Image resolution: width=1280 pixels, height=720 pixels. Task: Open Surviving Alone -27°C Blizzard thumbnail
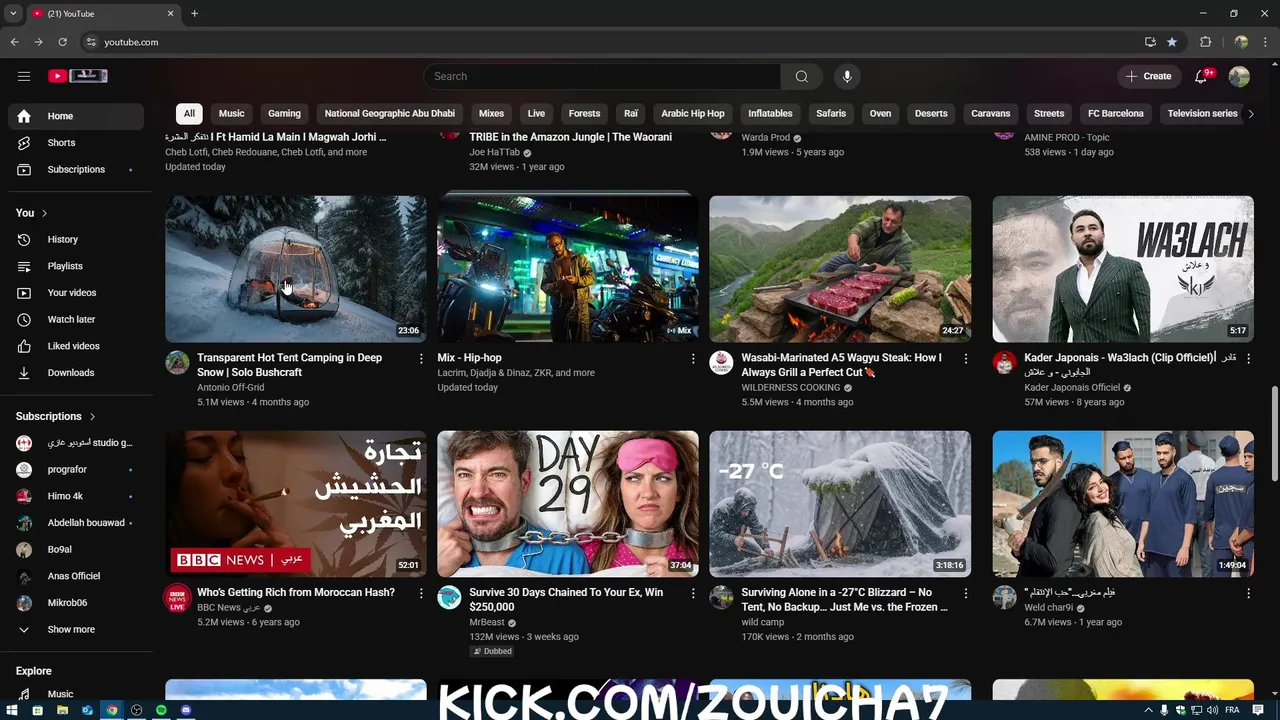pos(840,504)
